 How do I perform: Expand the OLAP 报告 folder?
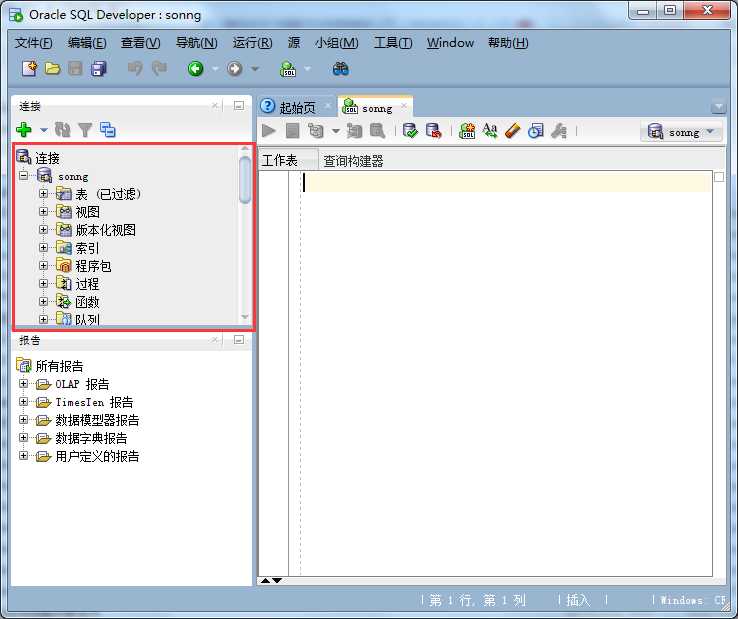(x=24, y=384)
